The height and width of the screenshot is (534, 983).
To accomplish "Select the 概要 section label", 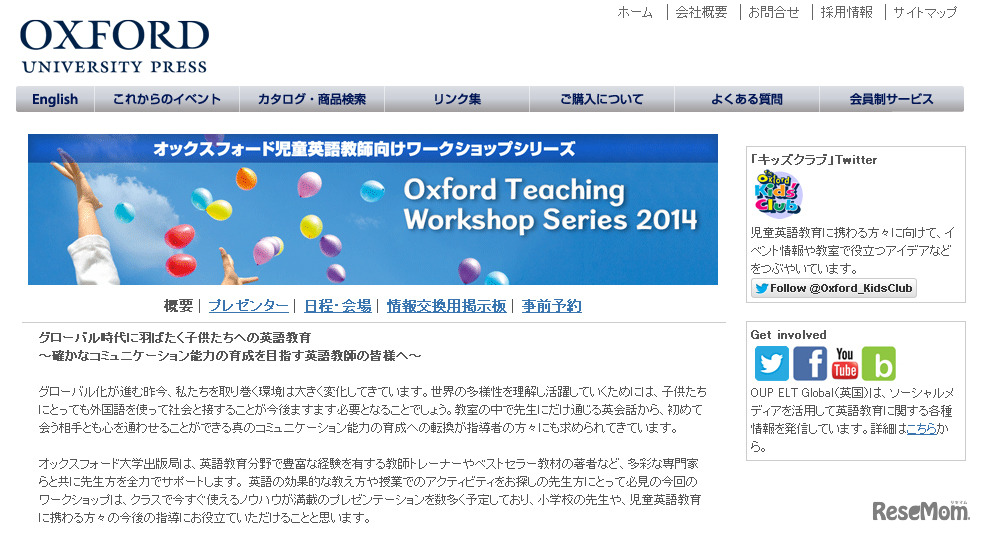I will click(x=178, y=306).
